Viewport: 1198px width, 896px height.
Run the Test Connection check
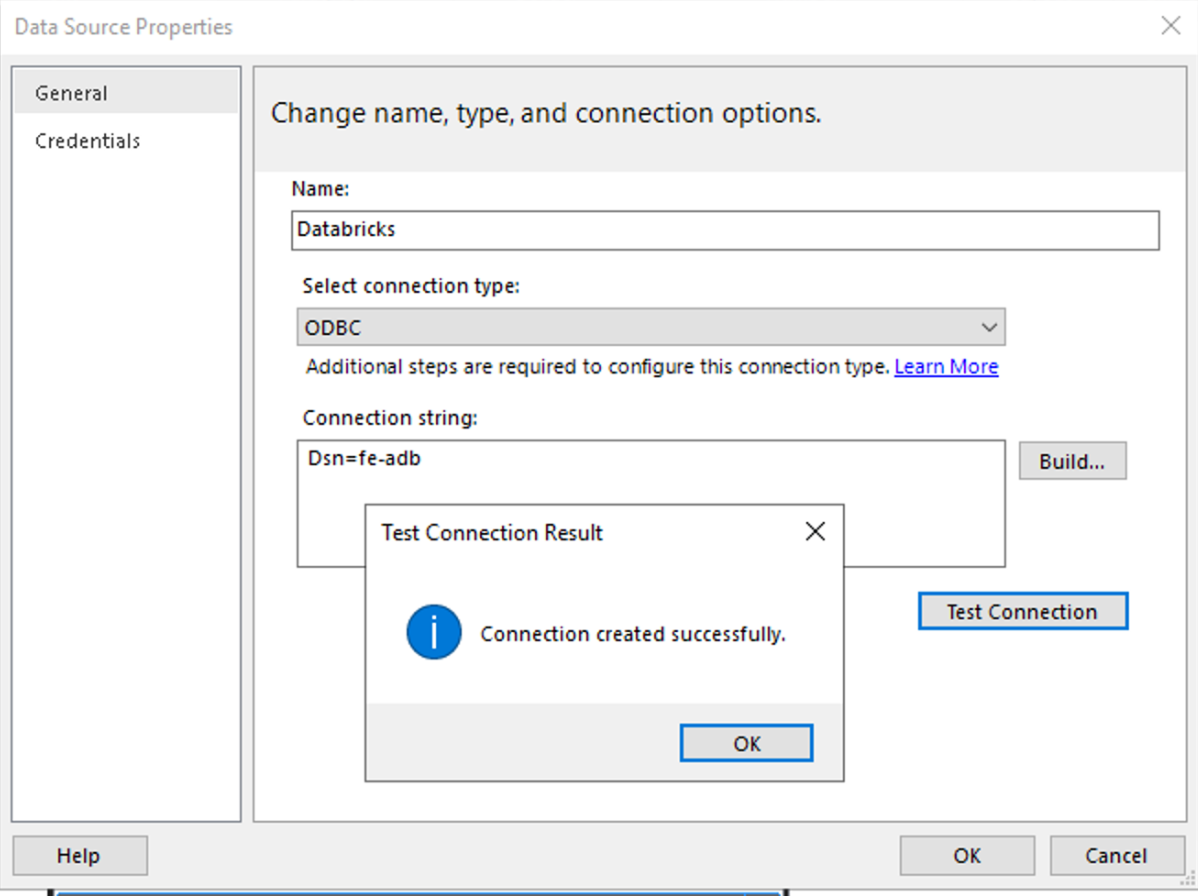1022,611
